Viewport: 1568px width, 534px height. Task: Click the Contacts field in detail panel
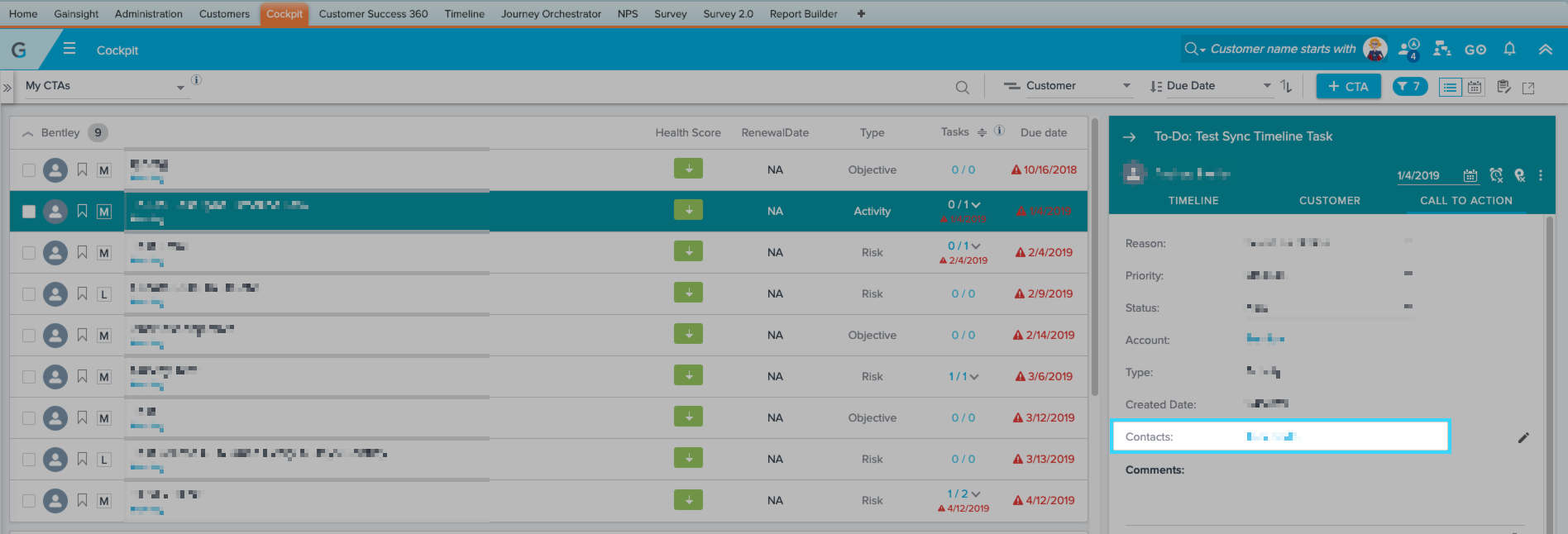tap(1280, 436)
